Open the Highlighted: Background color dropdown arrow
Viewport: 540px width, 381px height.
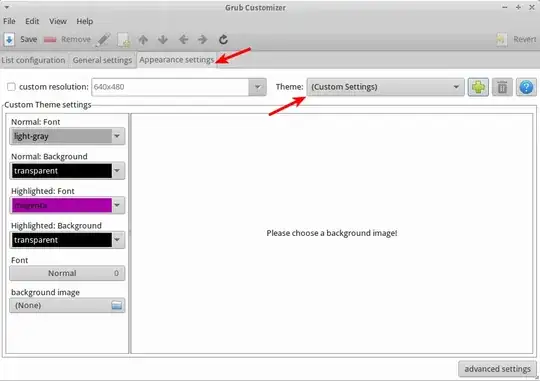pyautogui.click(x=117, y=240)
